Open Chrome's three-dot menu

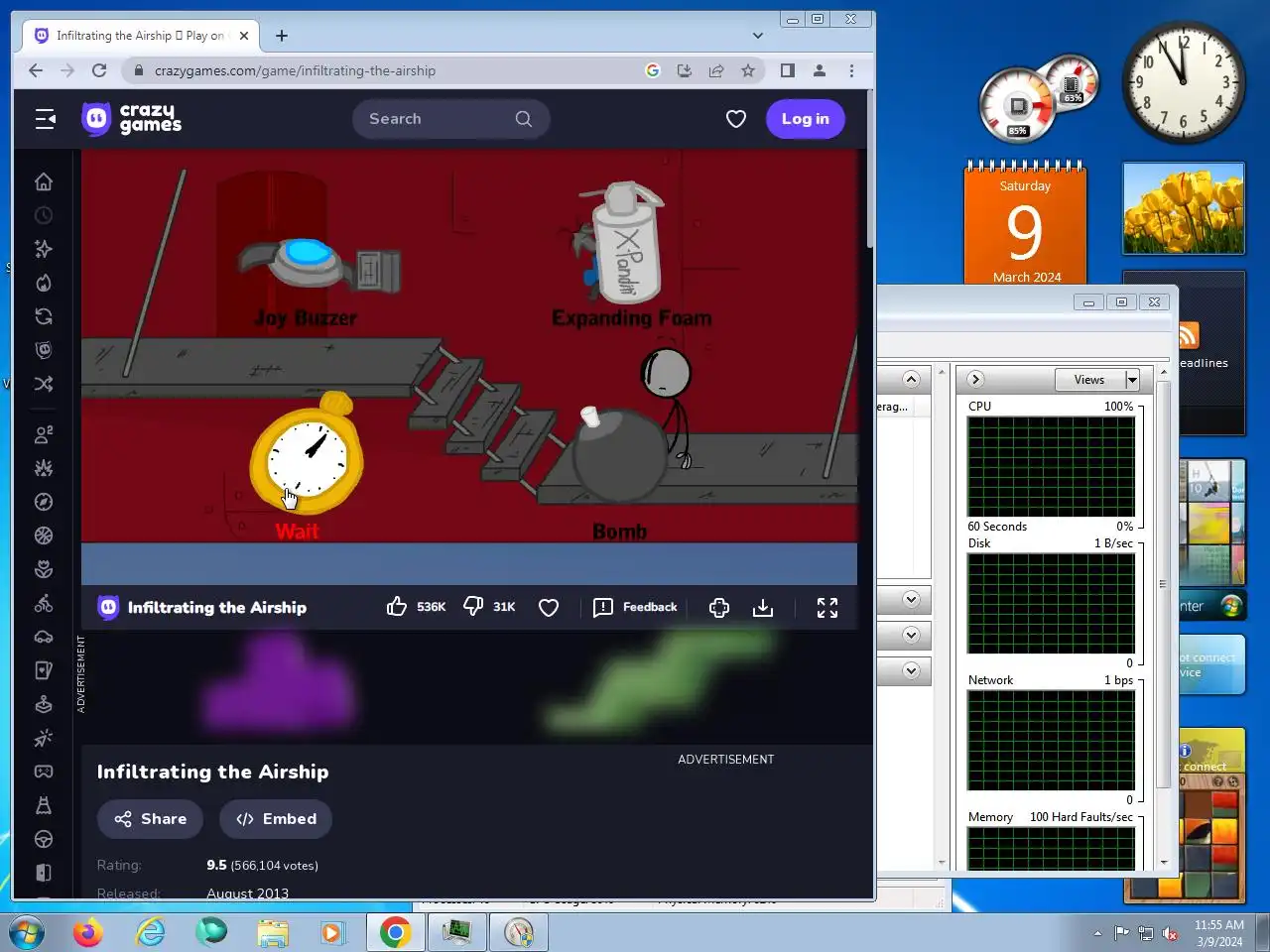[851, 70]
